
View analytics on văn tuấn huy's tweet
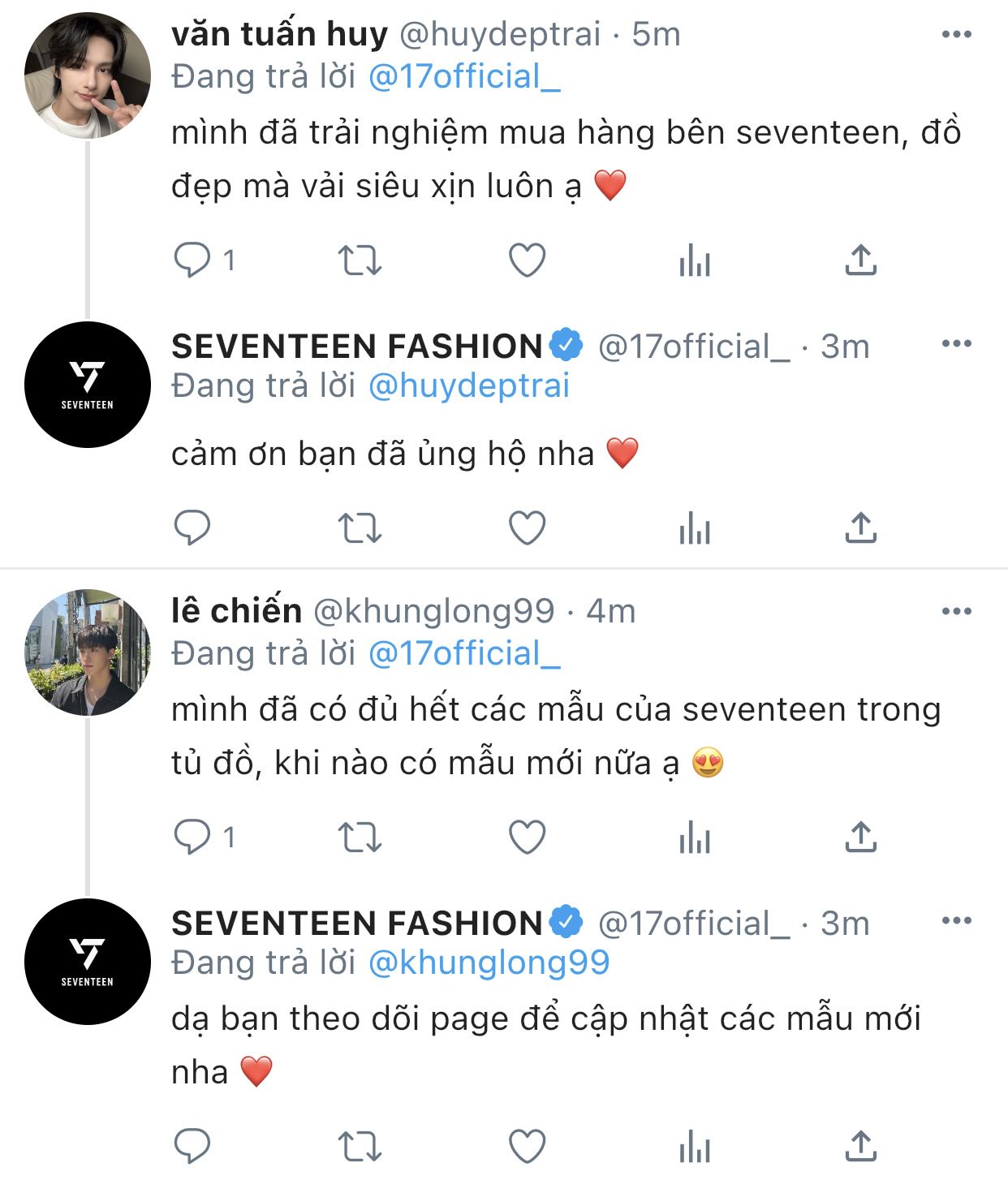click(x=695, y=261)
